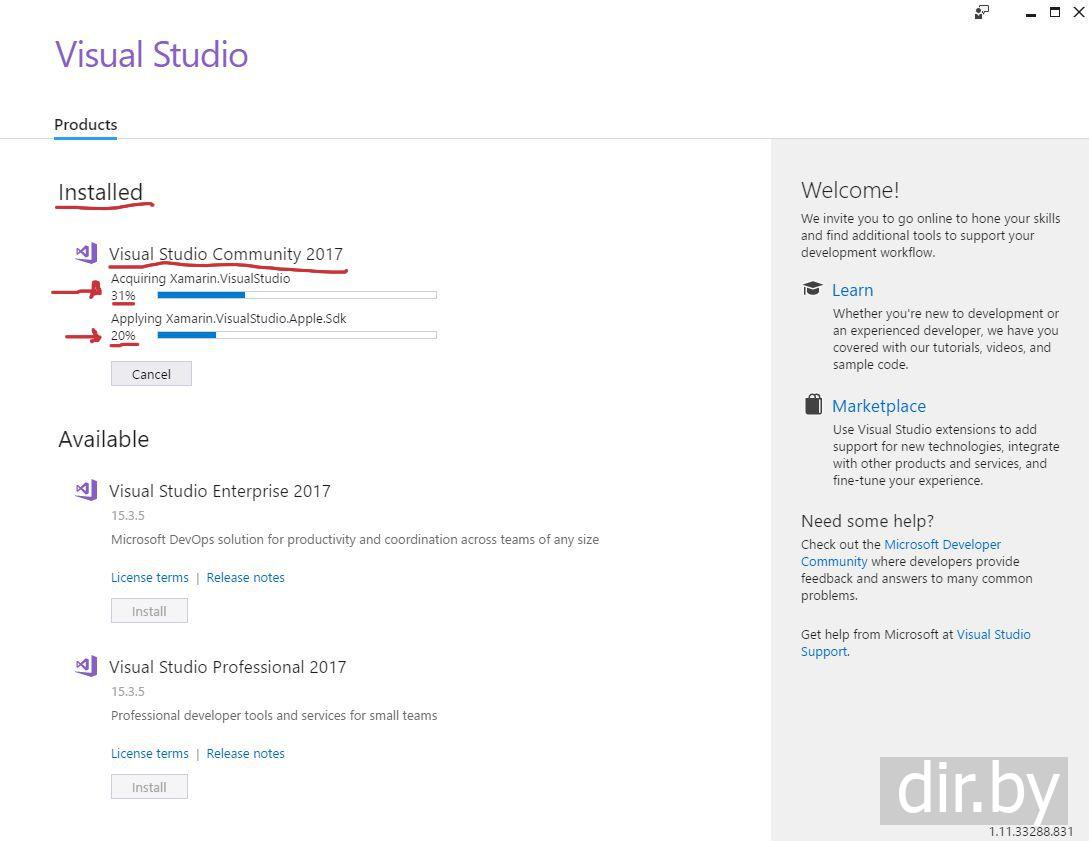Click the Visual Studio Community 2017 logo icon
This screenshot has height=841, width=1089.
coord(86,254)
